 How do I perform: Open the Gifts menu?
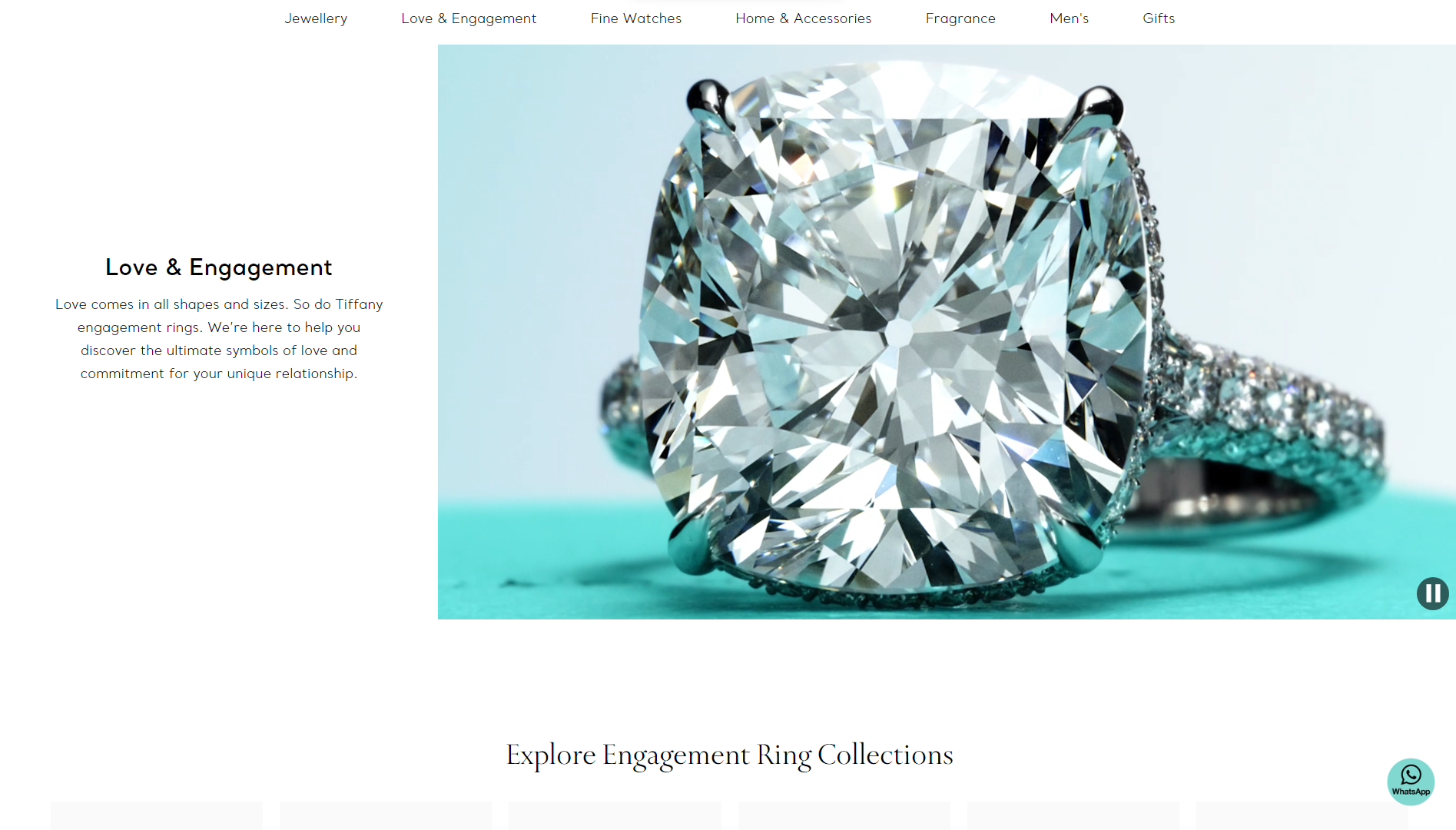[x=1159, y=18]
